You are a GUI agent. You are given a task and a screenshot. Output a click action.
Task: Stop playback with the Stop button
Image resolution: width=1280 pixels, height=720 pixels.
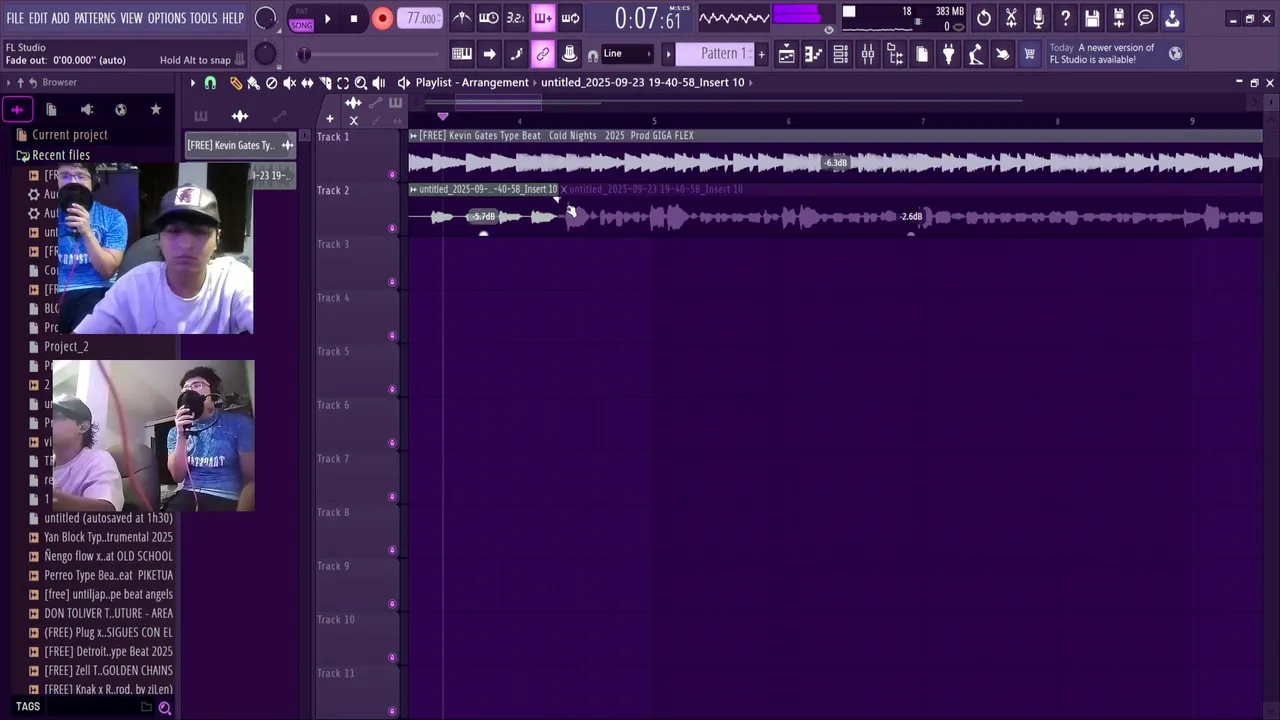(354, 18)
